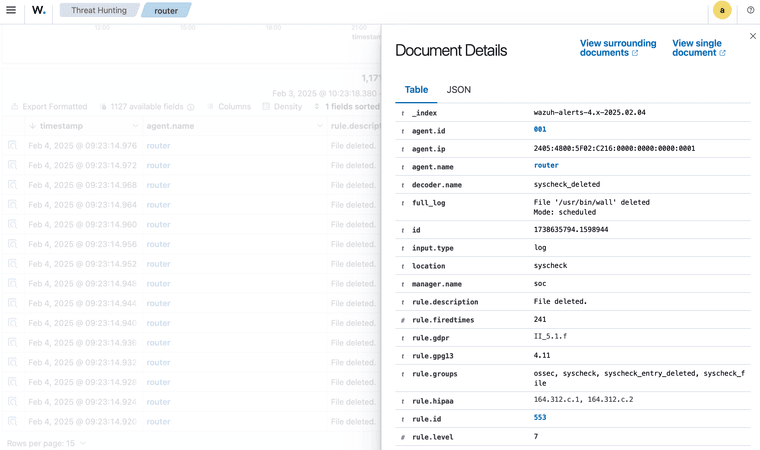Select the router breadcrumb
Image resolution: width=760 pixels, height=450 pixels.
coord(166,10)
